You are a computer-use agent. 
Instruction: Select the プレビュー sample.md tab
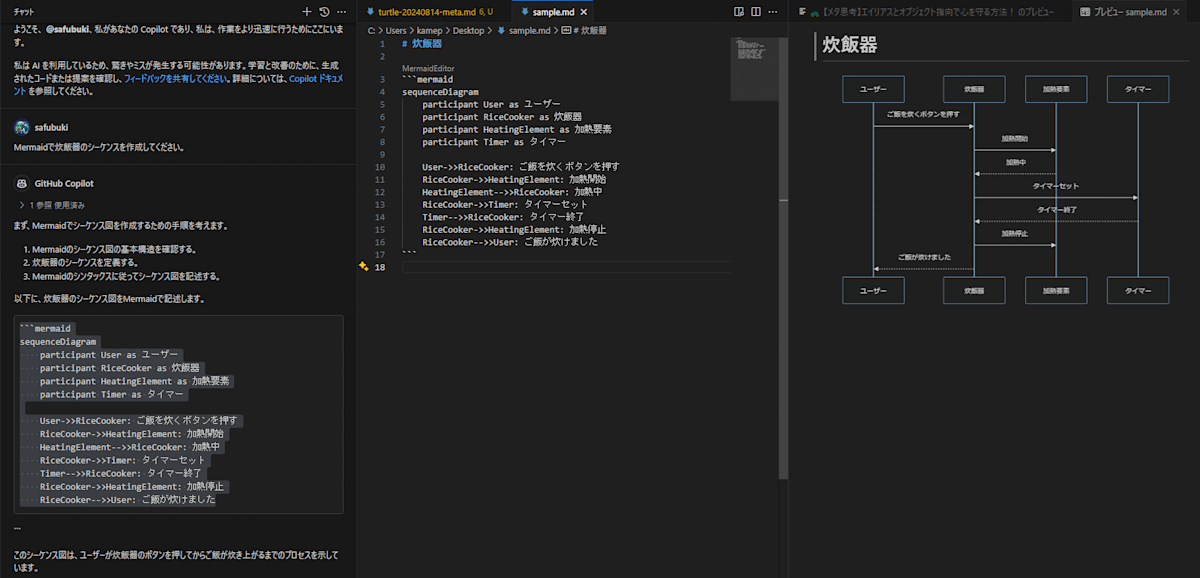[x=1128, y=12]
